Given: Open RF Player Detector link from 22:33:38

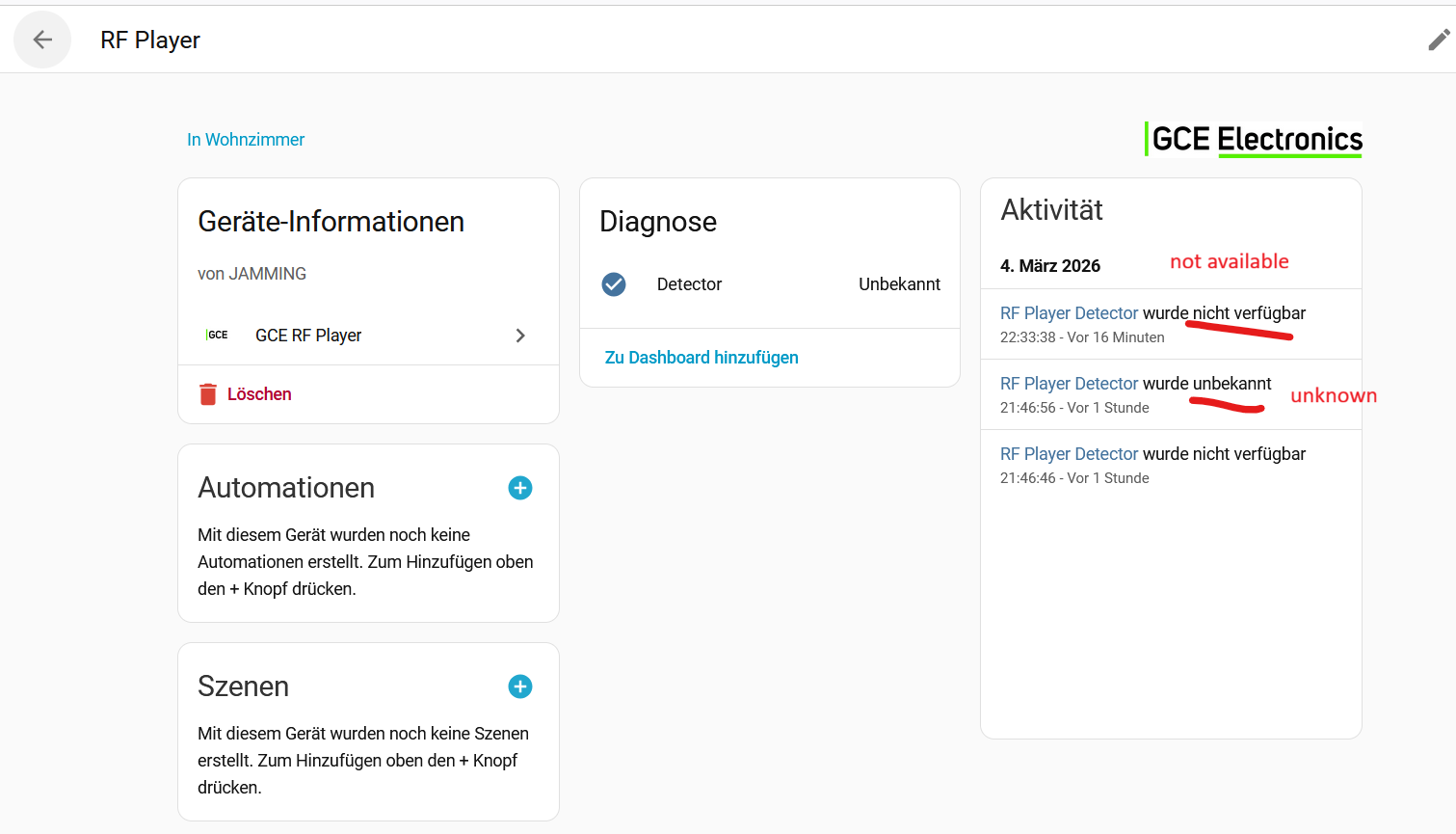Looking at the screenshot, I should coord(1069,313).
